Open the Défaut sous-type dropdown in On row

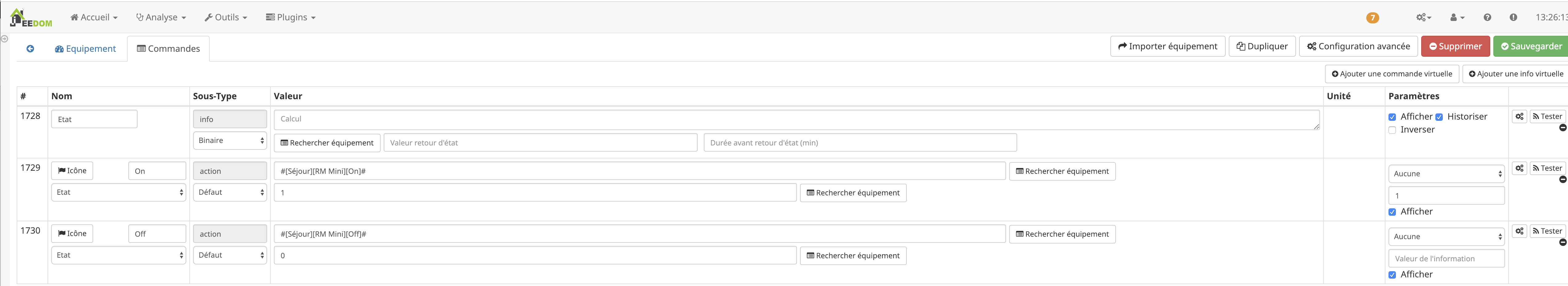point(230,192)
